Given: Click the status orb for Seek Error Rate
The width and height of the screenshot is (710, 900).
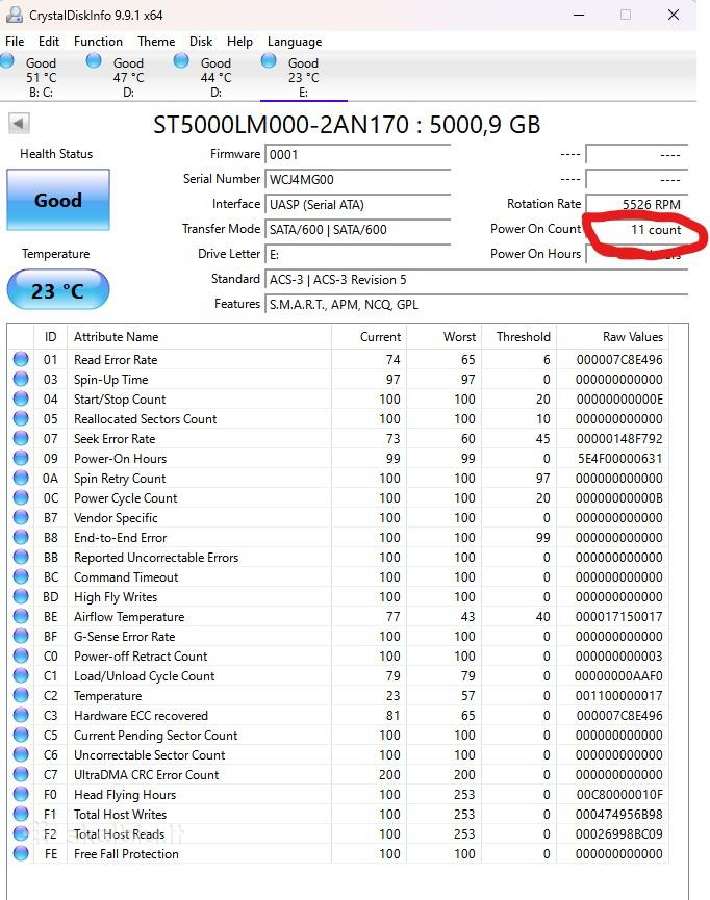Looking at the screenshot, I should tap(21, 439).
